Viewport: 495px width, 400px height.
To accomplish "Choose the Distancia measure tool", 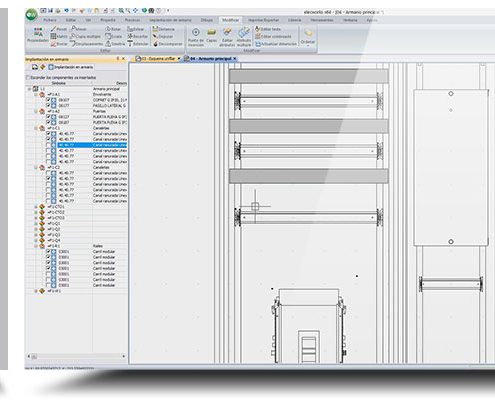I will (163, 29).
